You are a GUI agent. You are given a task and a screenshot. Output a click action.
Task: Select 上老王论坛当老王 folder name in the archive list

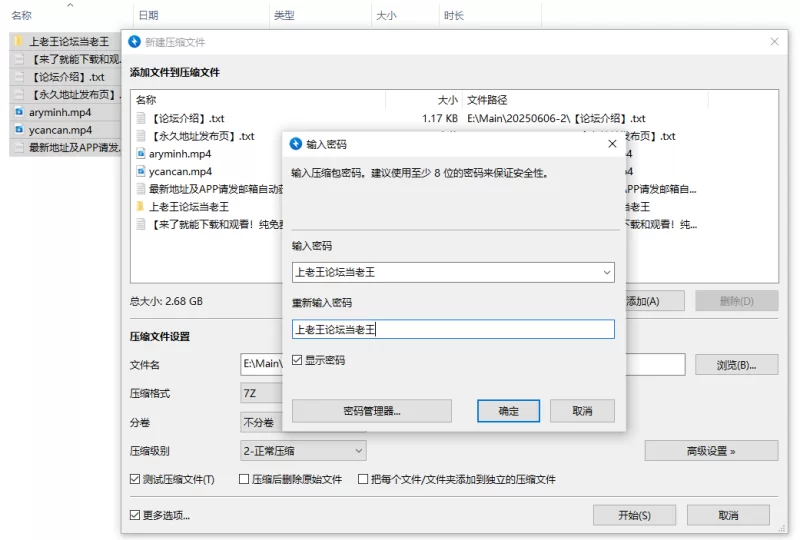[189, 207]
